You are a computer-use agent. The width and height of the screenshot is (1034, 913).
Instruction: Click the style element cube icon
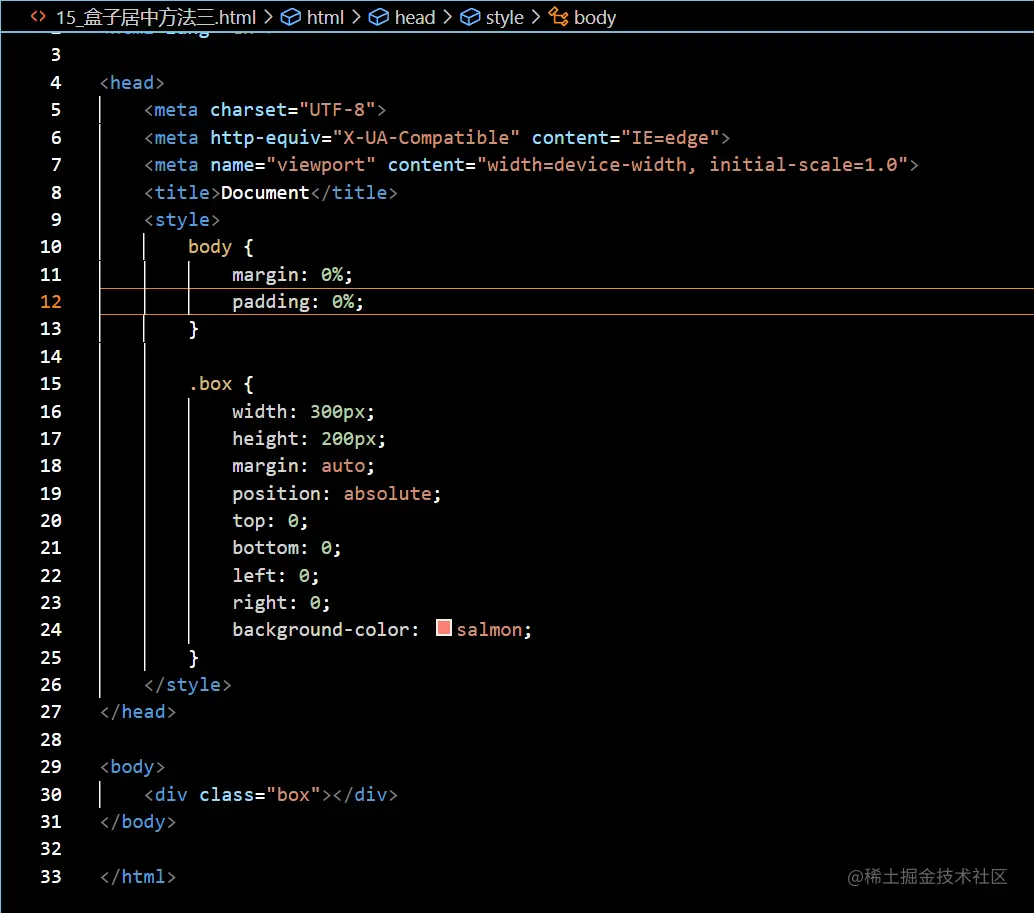470,17
